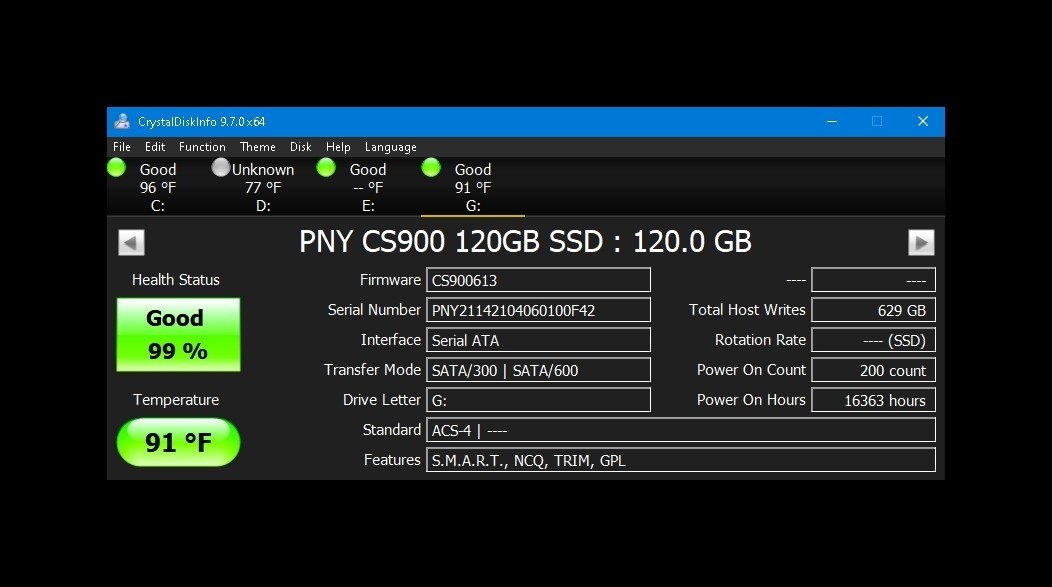Select the G: drive tab showing 91 °F

tap(473, 187)
